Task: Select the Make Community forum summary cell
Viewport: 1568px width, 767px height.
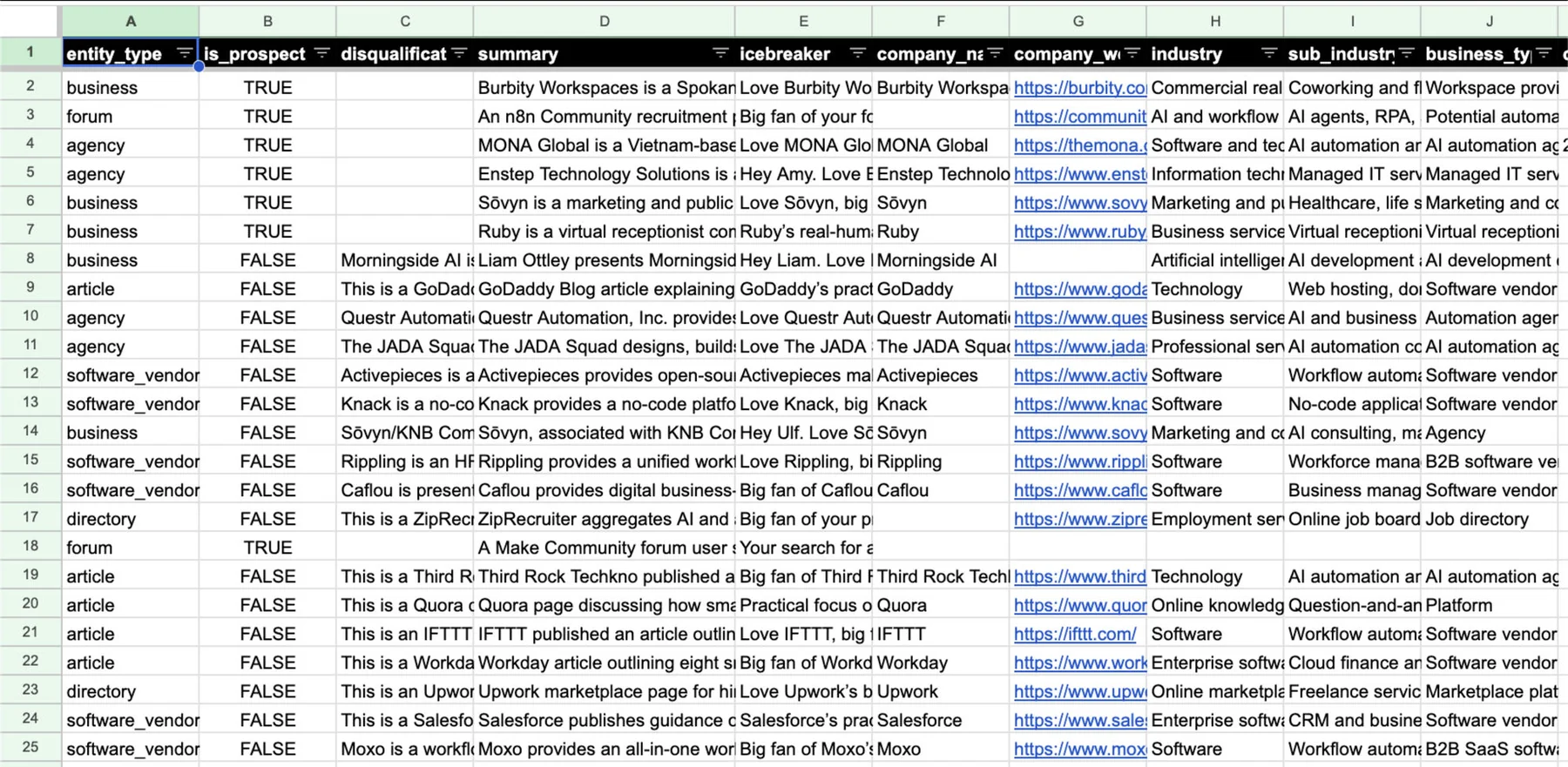Action: [x=605, y=547]
